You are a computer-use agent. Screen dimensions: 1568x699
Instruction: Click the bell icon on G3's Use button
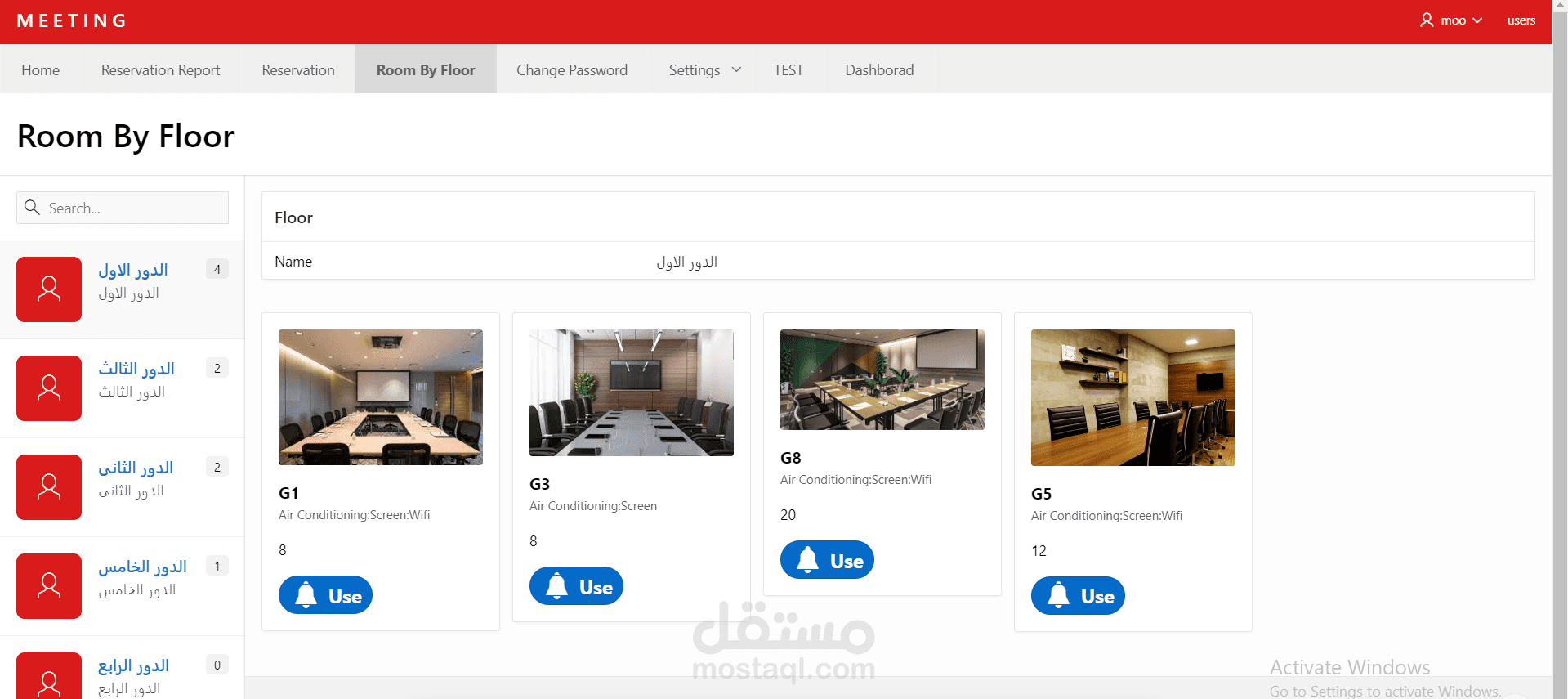click(x=557, y=586)
